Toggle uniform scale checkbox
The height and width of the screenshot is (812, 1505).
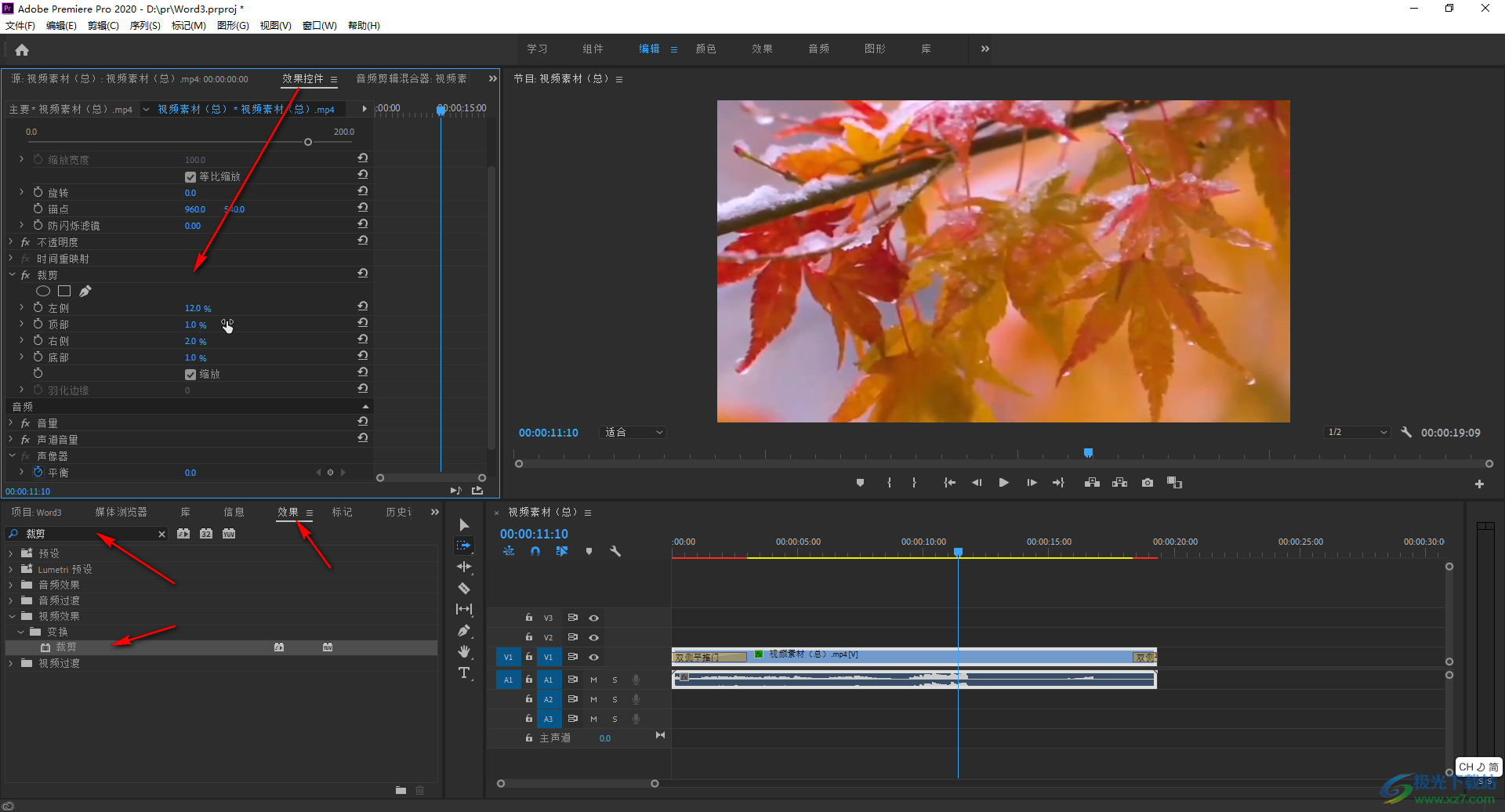tap(190, 177)
